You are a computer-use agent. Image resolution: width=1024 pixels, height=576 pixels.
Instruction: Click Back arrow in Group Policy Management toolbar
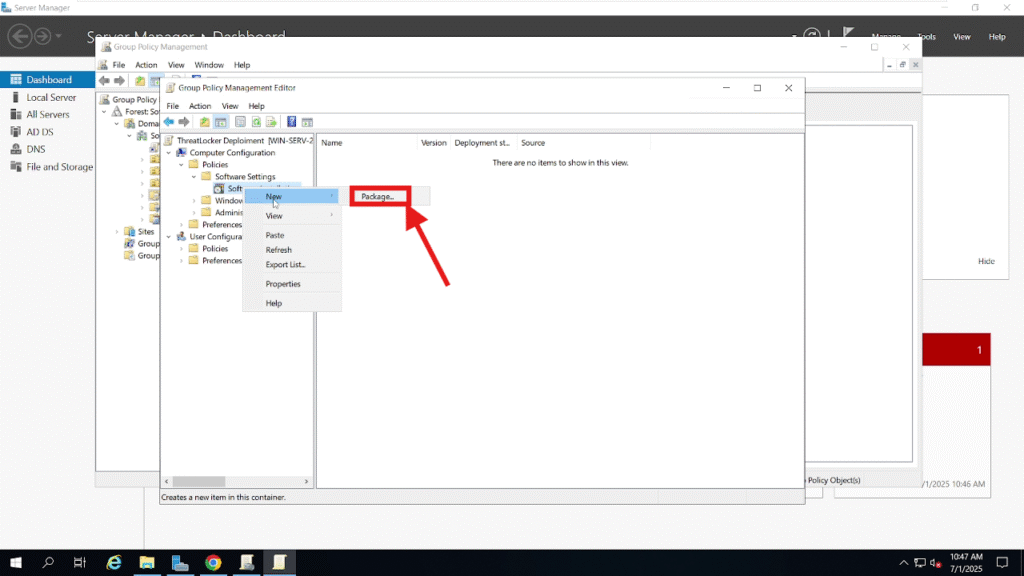point(104,81)
